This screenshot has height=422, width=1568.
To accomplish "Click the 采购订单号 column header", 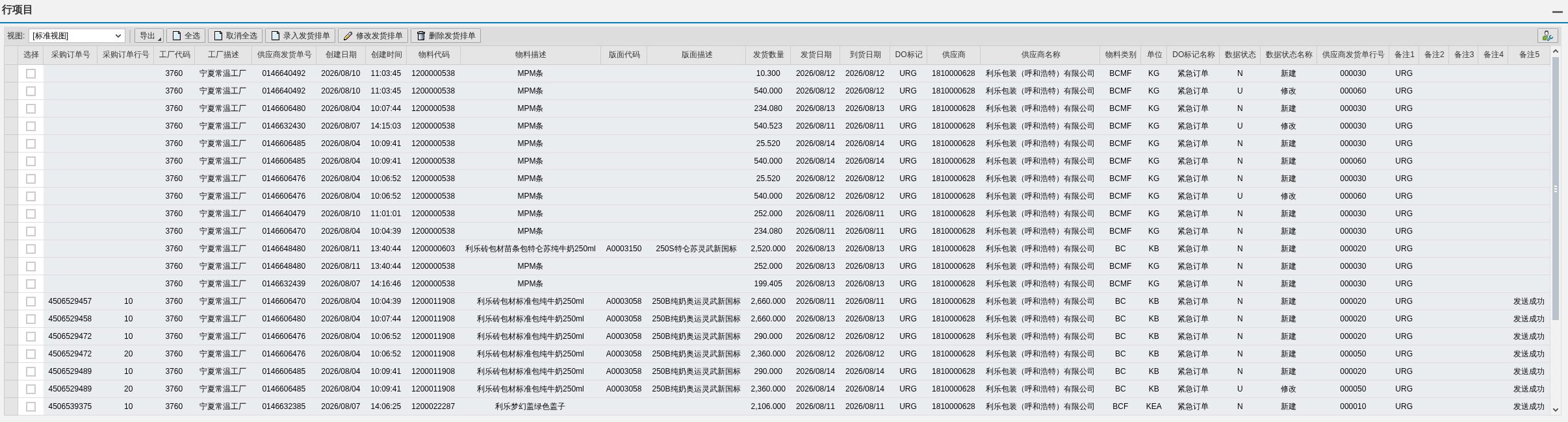I will tap(70, 55).
